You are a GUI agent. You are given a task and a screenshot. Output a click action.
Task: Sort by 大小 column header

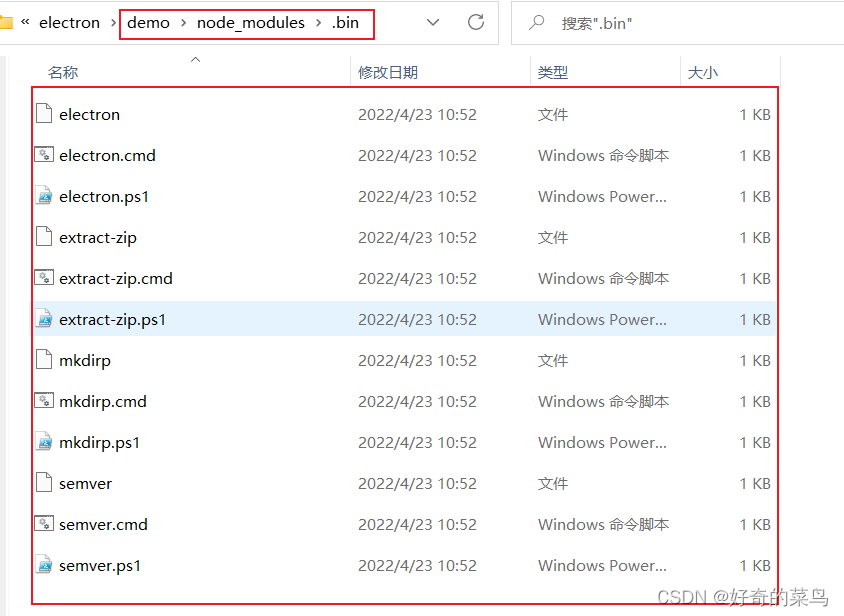click(703, 72)
